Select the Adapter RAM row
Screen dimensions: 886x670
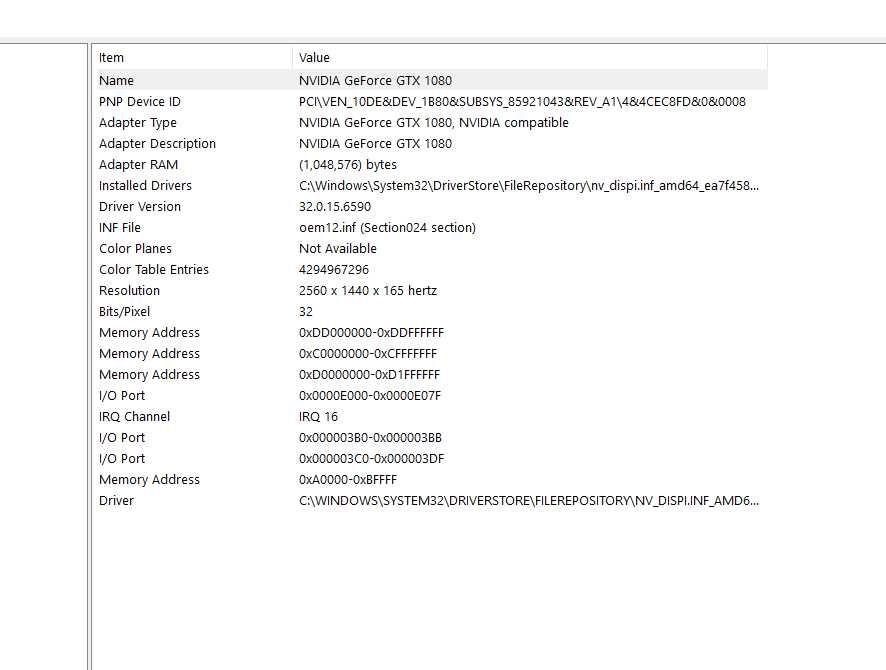(432, 164)
